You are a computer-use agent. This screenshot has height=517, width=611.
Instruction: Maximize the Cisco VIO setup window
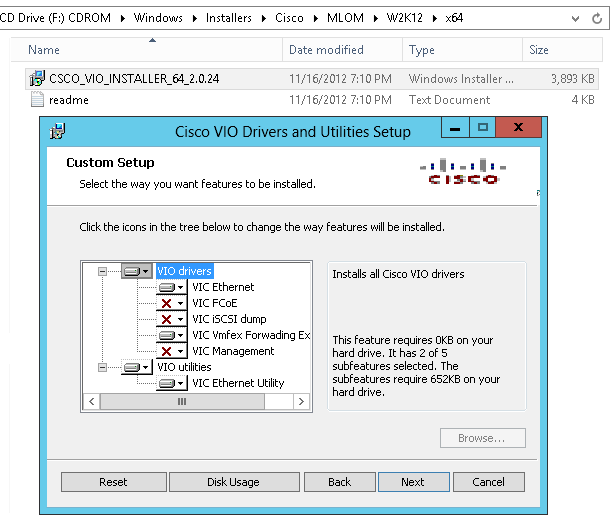click(482, 128)
